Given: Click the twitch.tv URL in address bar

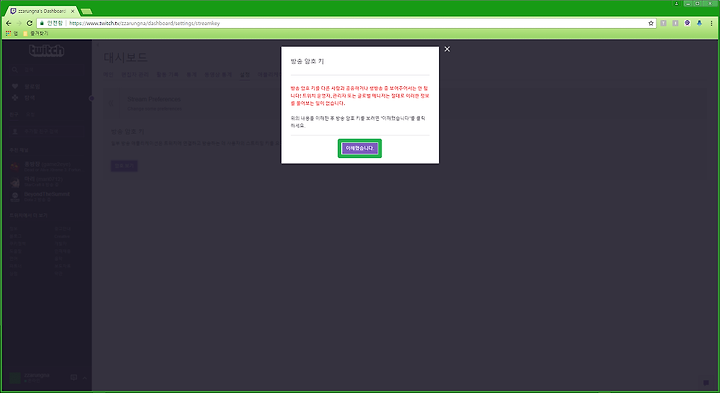Looking at the screenshot, I should point(145,23).
